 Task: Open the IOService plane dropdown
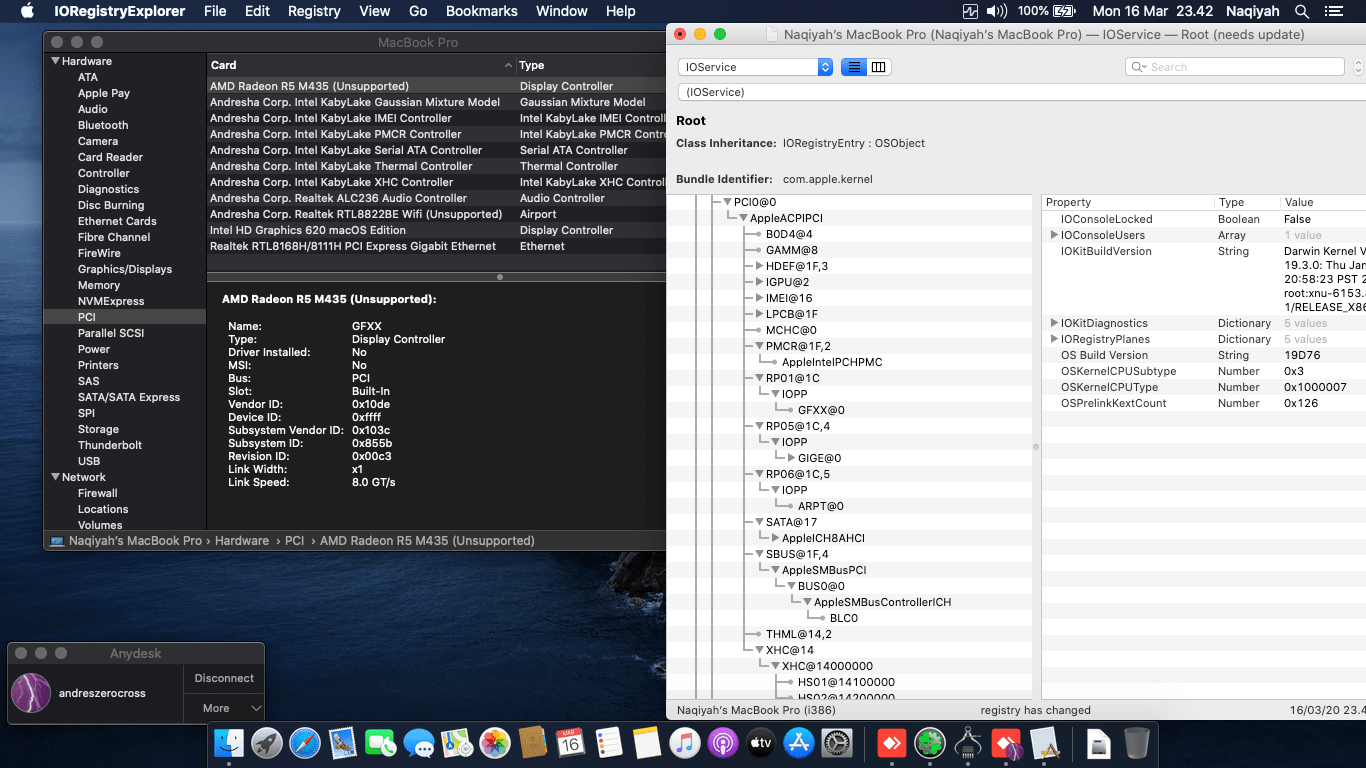coord(755,67)
